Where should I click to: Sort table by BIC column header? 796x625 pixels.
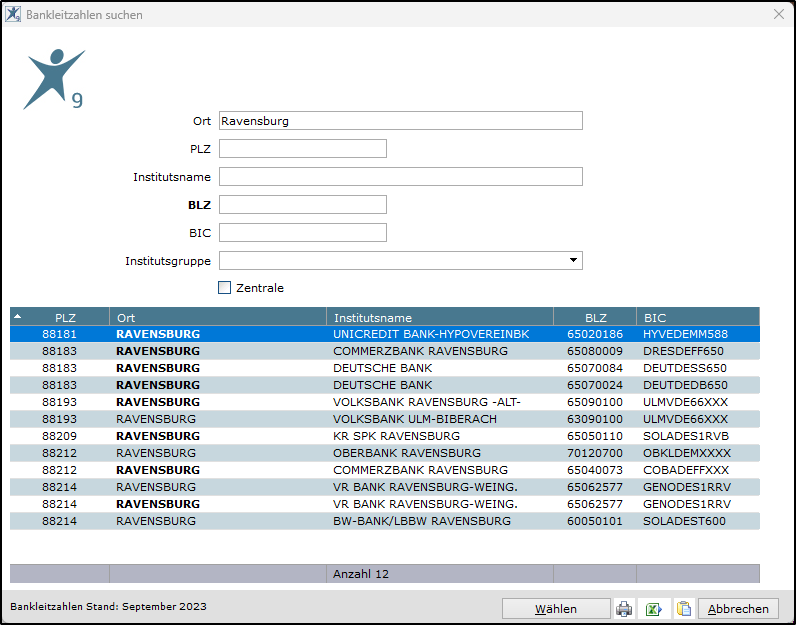699,318
